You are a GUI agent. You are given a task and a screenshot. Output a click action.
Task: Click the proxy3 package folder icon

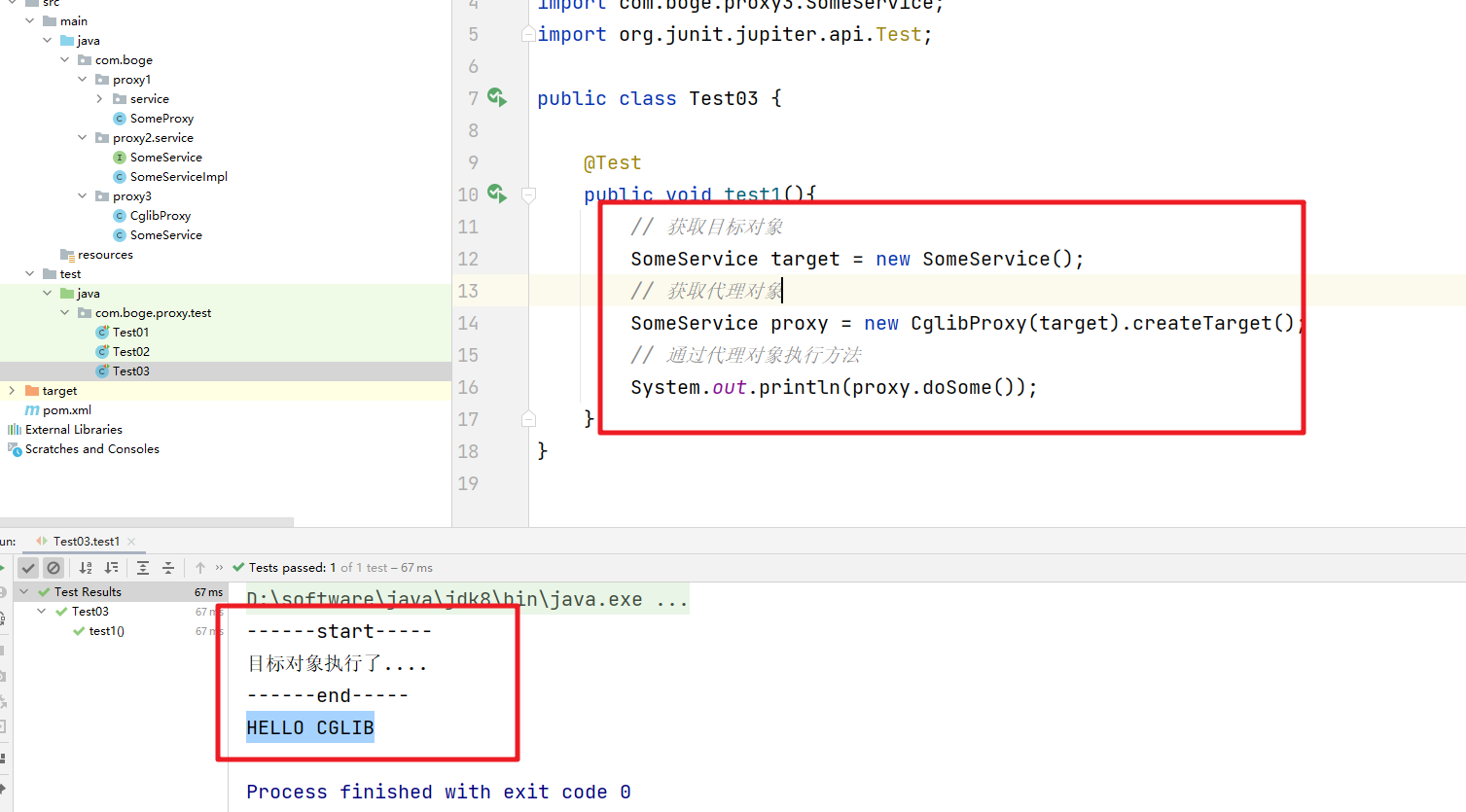coord(102,195)
